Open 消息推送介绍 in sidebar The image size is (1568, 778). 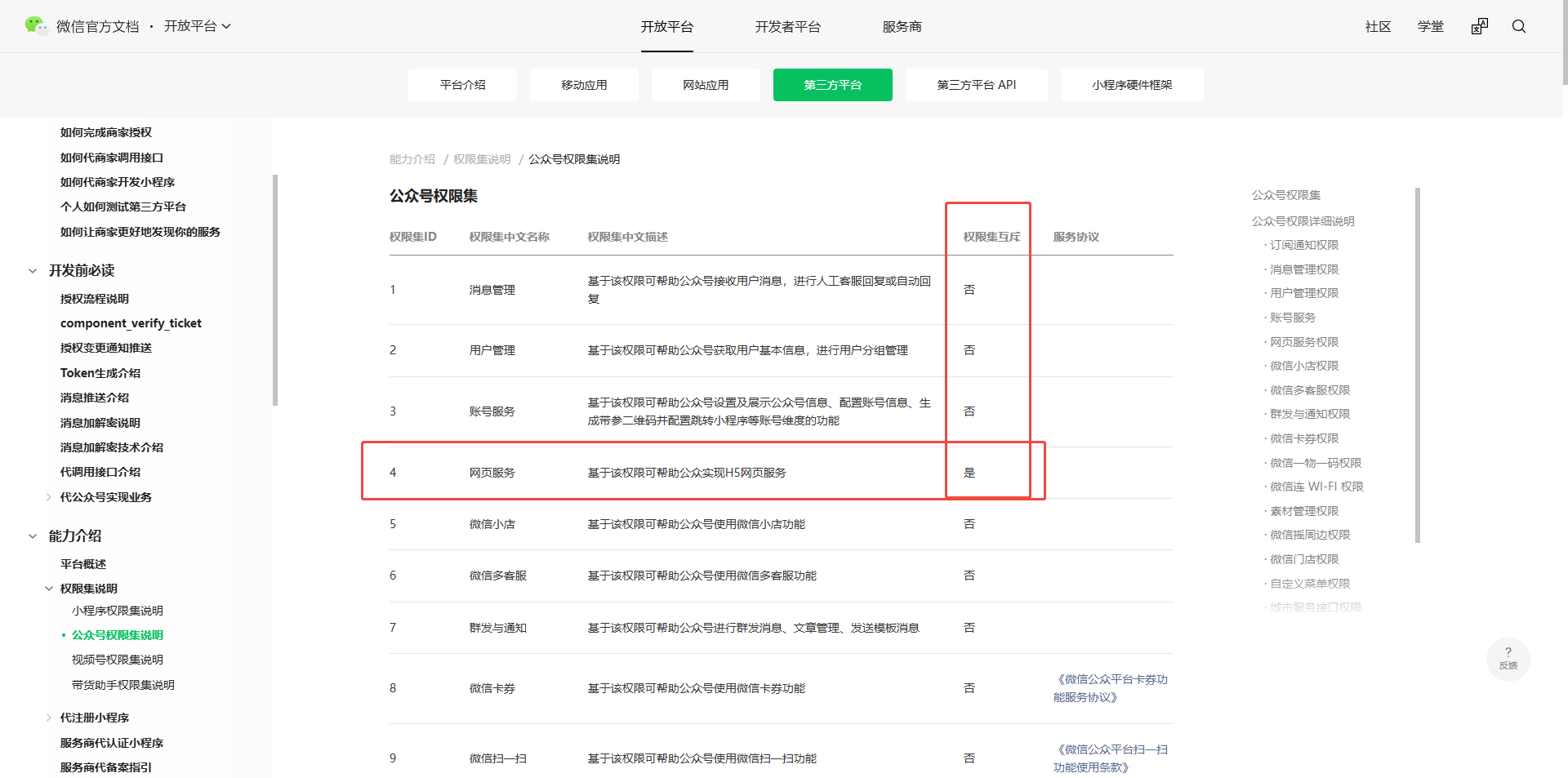click(95, 398)
